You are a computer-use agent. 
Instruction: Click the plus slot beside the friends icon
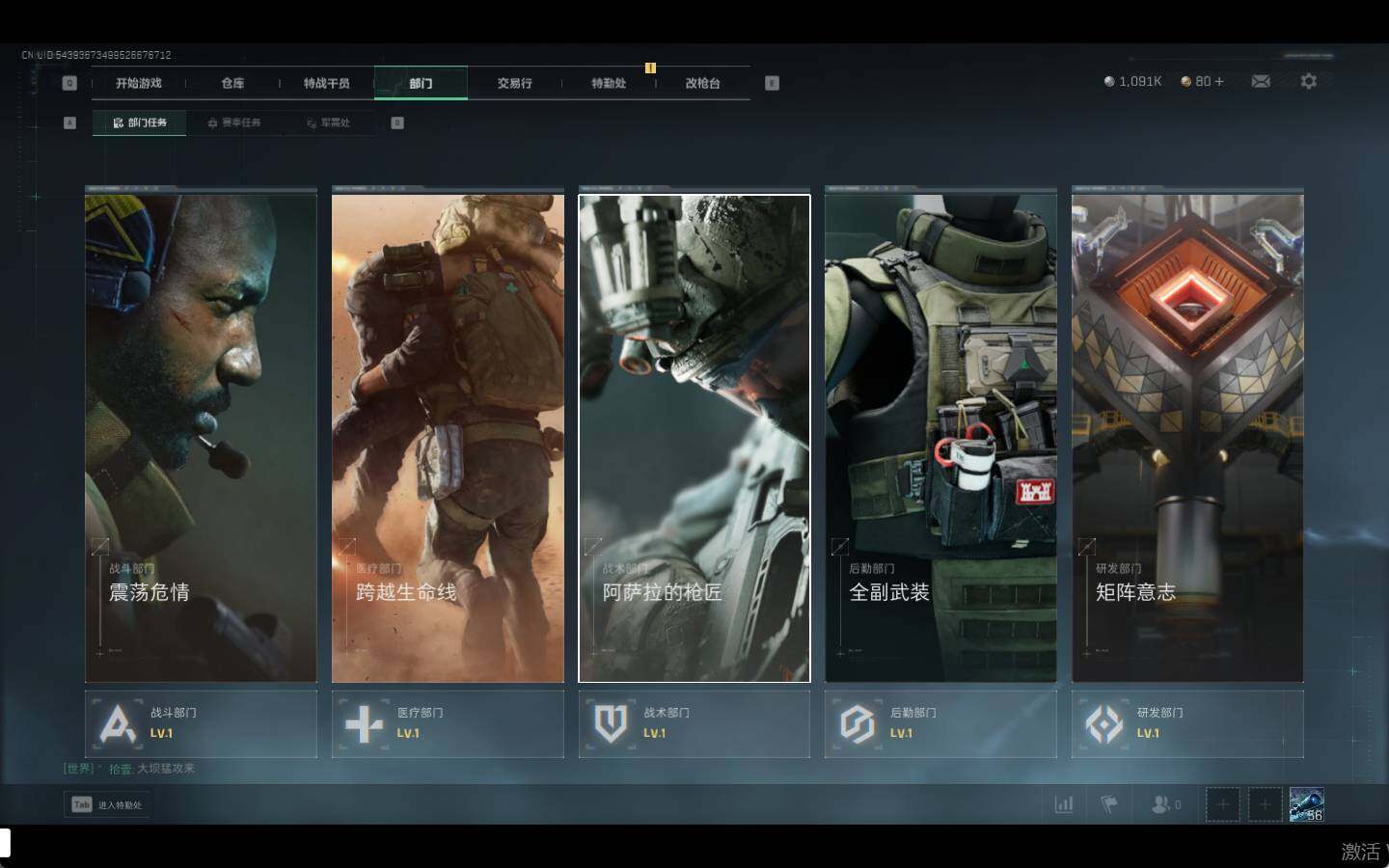tap(1222, 804)
